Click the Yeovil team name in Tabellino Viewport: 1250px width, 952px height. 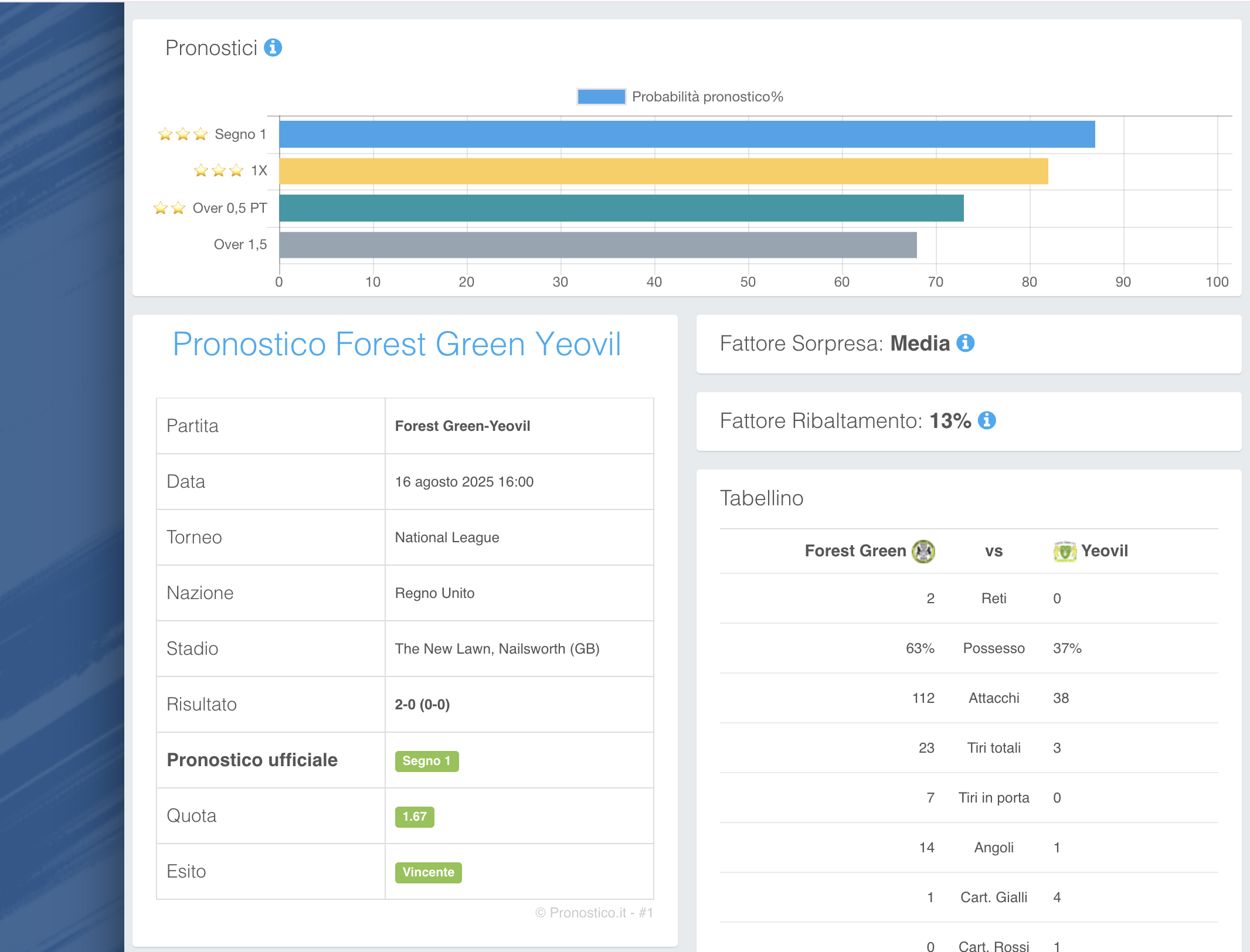click(1105, 551)
